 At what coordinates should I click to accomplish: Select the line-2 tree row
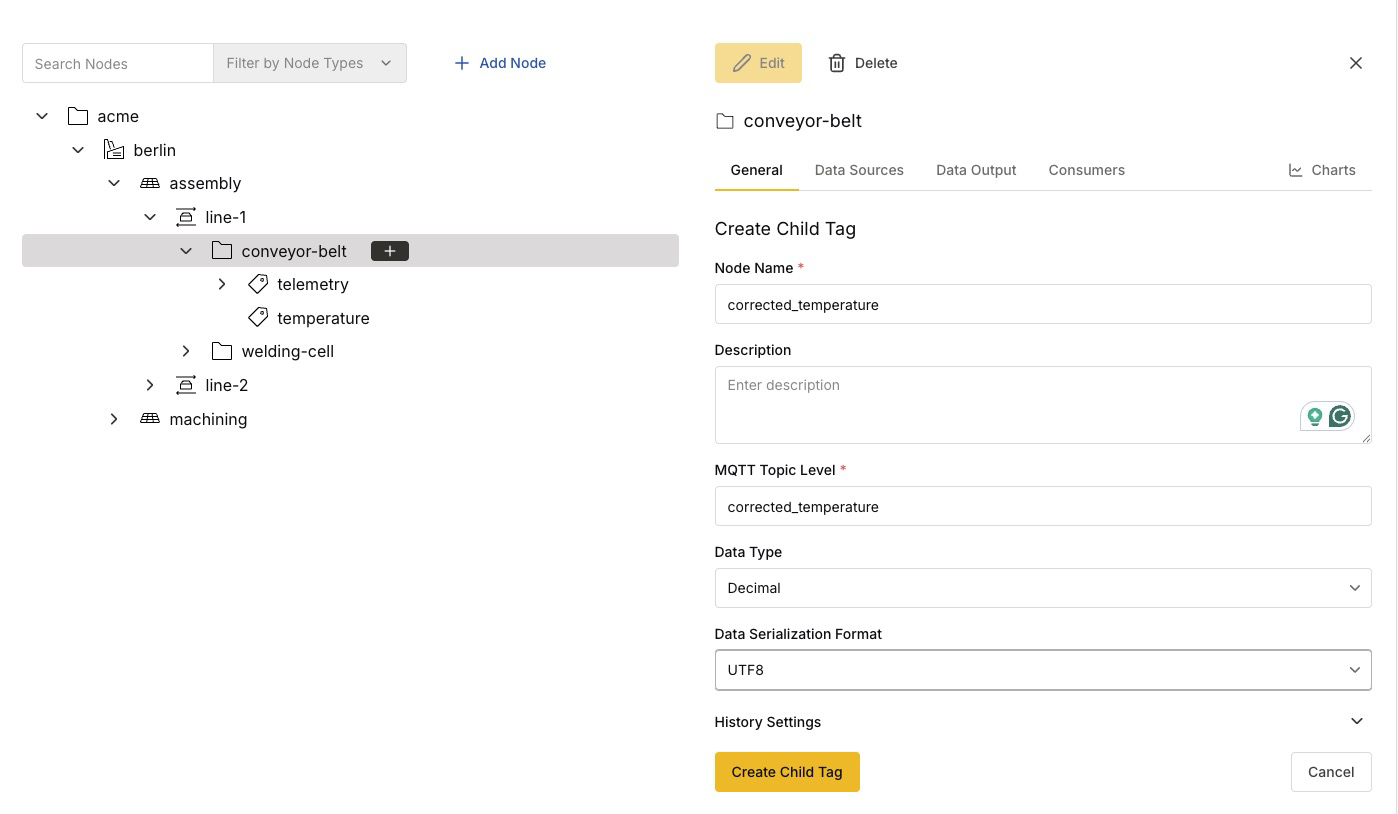point(350,385)
